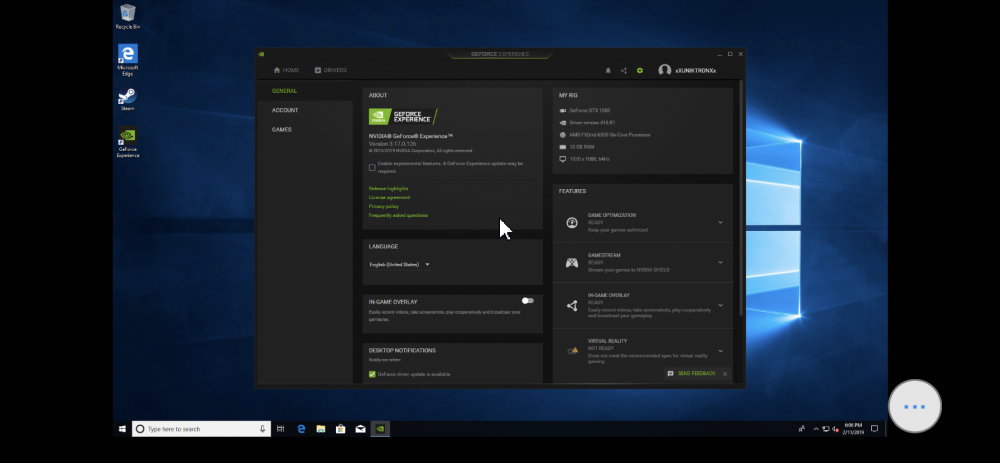
Task: Click the NVIDIA icon in the taskbar
Action: (379, 429)
